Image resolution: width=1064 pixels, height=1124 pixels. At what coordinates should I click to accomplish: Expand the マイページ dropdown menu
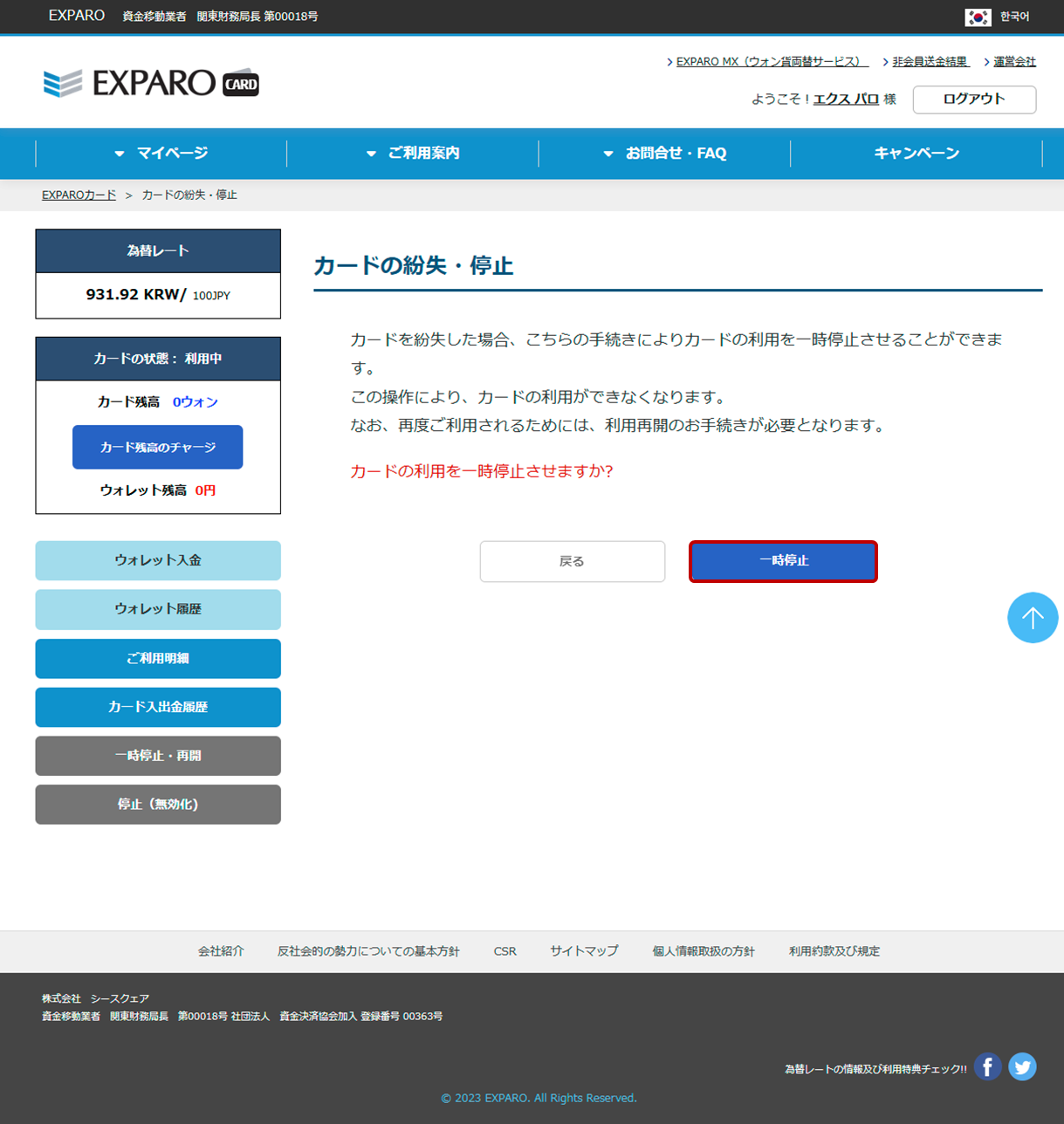(x=161, y=154)
